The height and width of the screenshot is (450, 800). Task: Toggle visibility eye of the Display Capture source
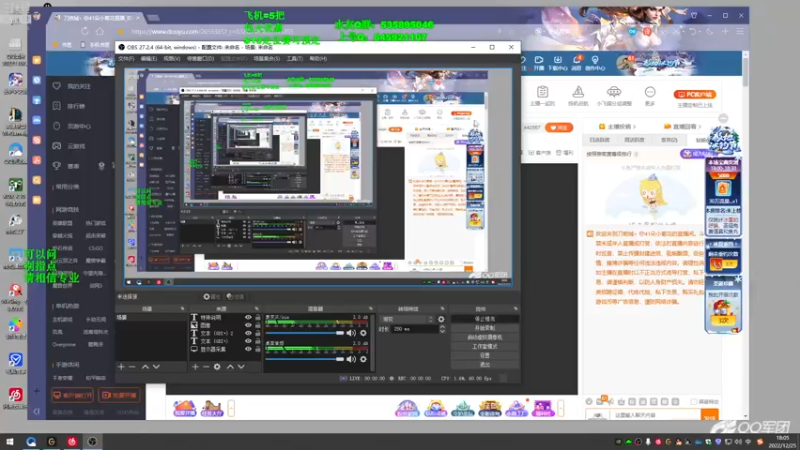248,349
